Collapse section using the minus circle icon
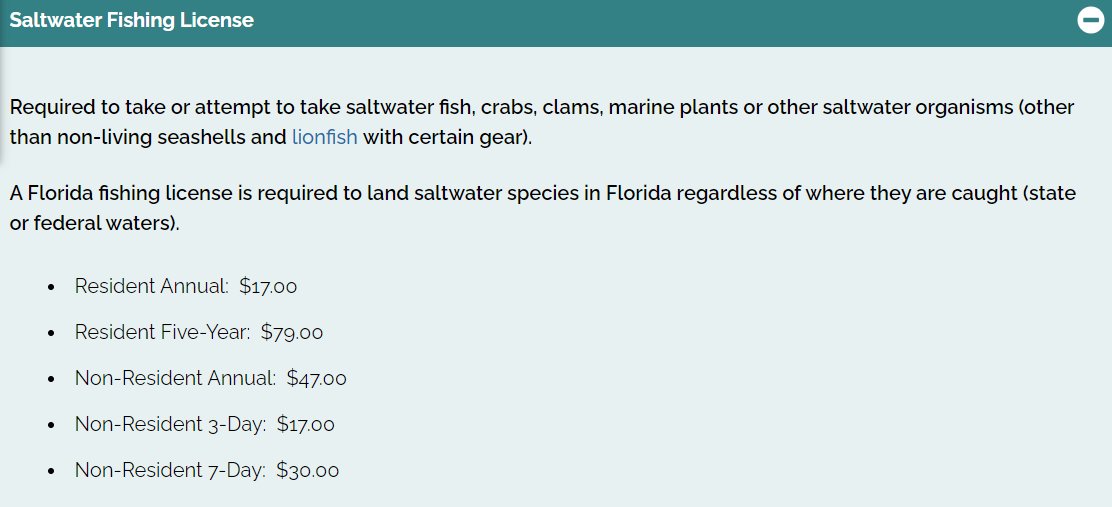The image size is (1112, 507). (1091, 21)
